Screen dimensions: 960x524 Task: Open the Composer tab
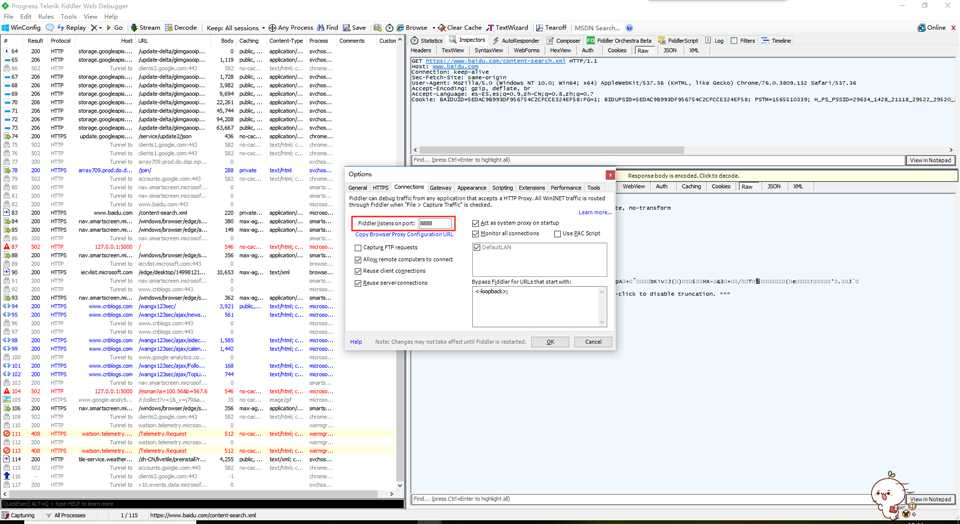click(563, 40)
